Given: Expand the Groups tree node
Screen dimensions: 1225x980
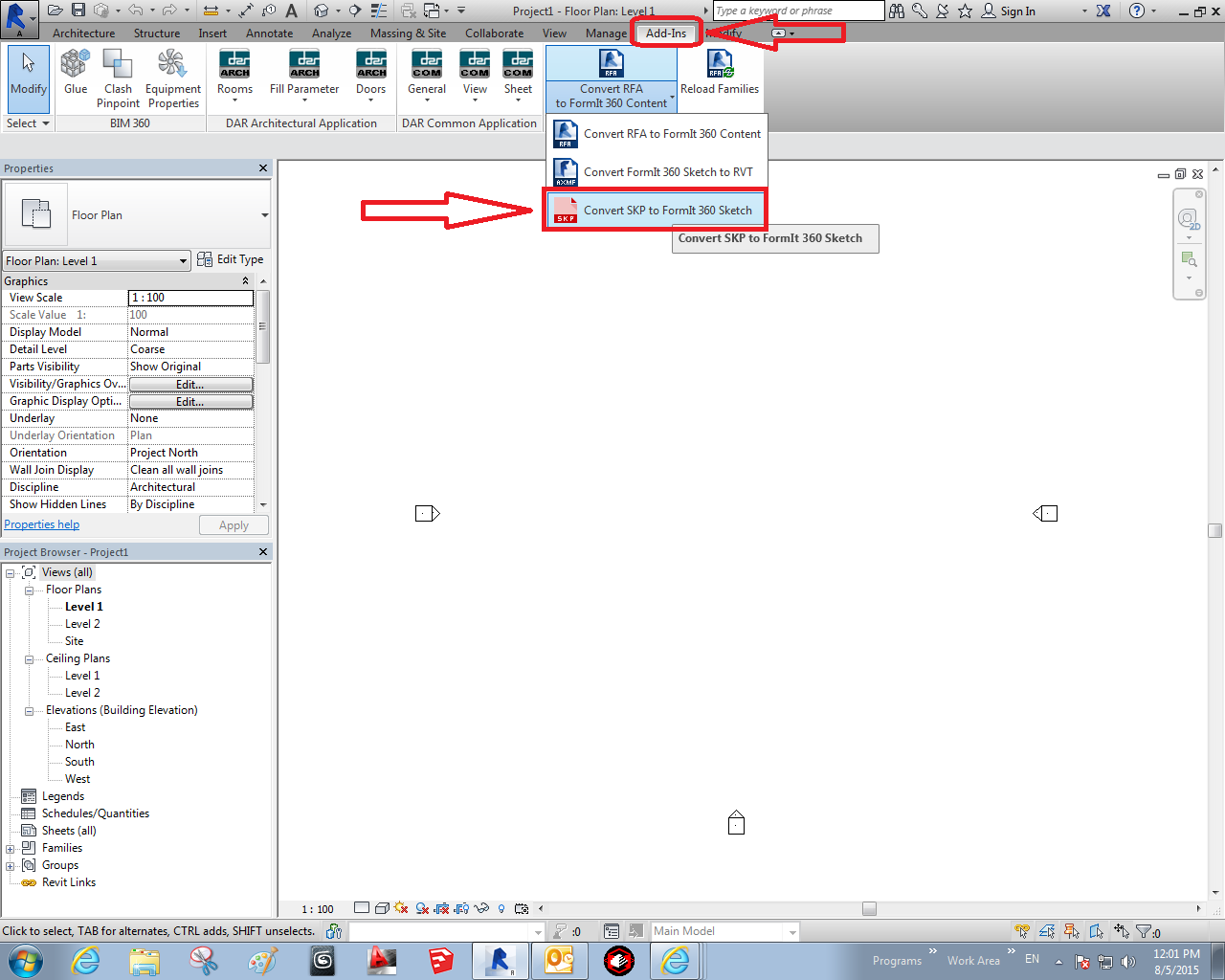Looking at the screenshot, I should (x=11, y=865).
